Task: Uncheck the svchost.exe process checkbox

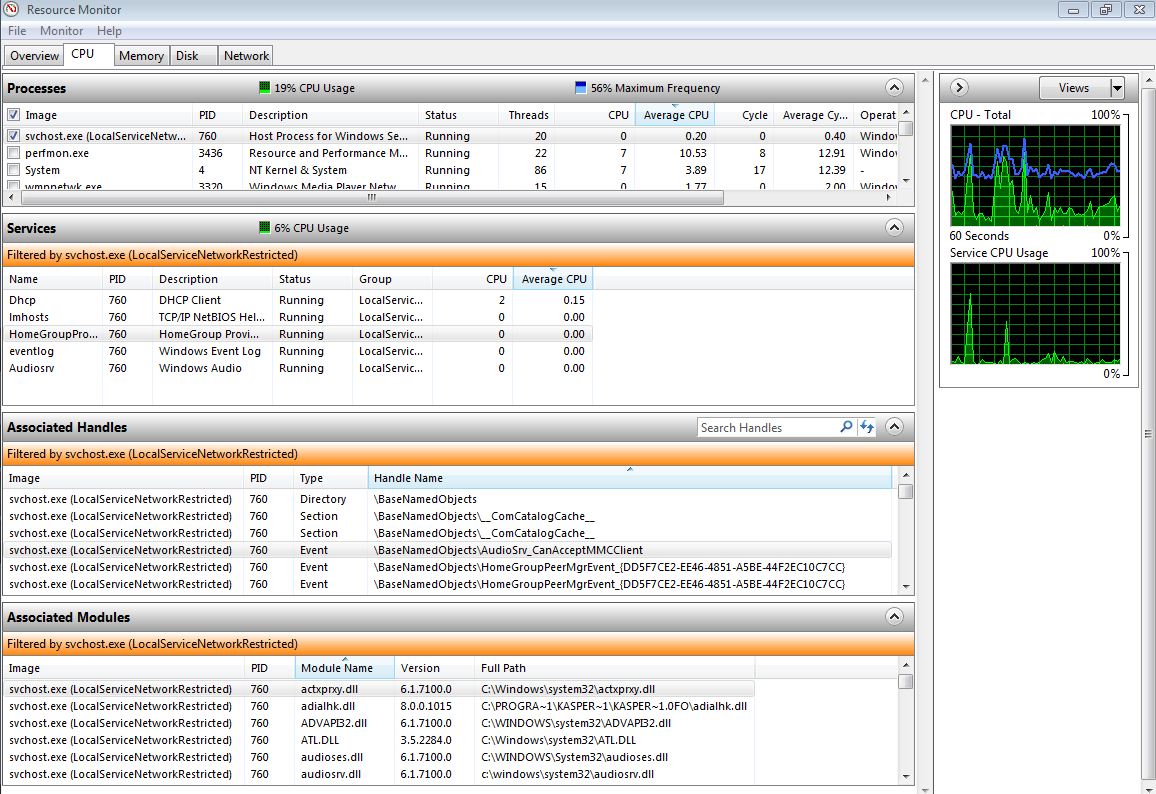Action: click(13, 136)
